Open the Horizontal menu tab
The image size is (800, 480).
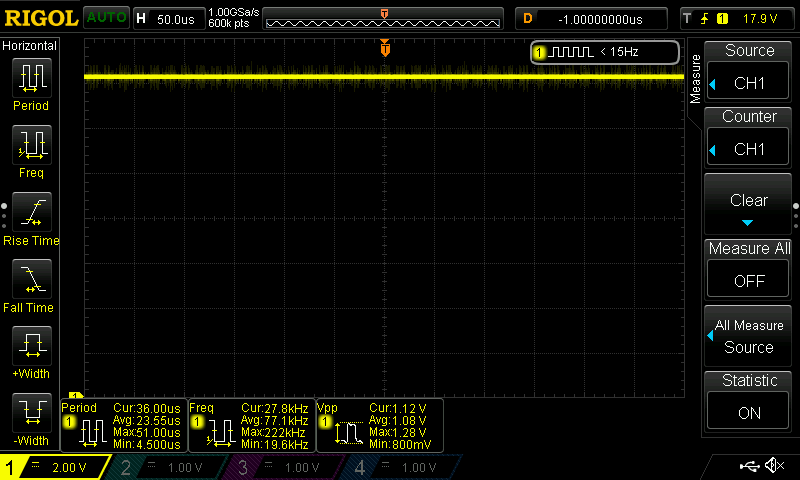tap(30, 46)
